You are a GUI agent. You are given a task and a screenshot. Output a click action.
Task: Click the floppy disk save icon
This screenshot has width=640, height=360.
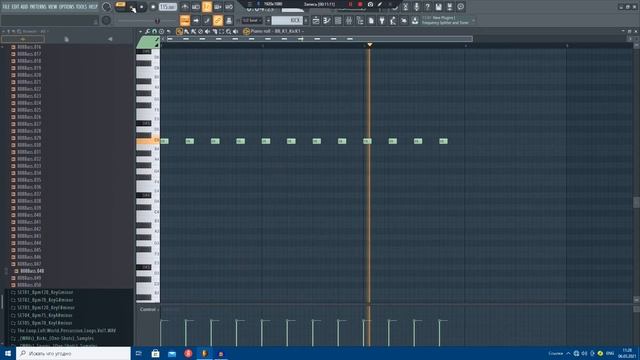tap(438, 7)
